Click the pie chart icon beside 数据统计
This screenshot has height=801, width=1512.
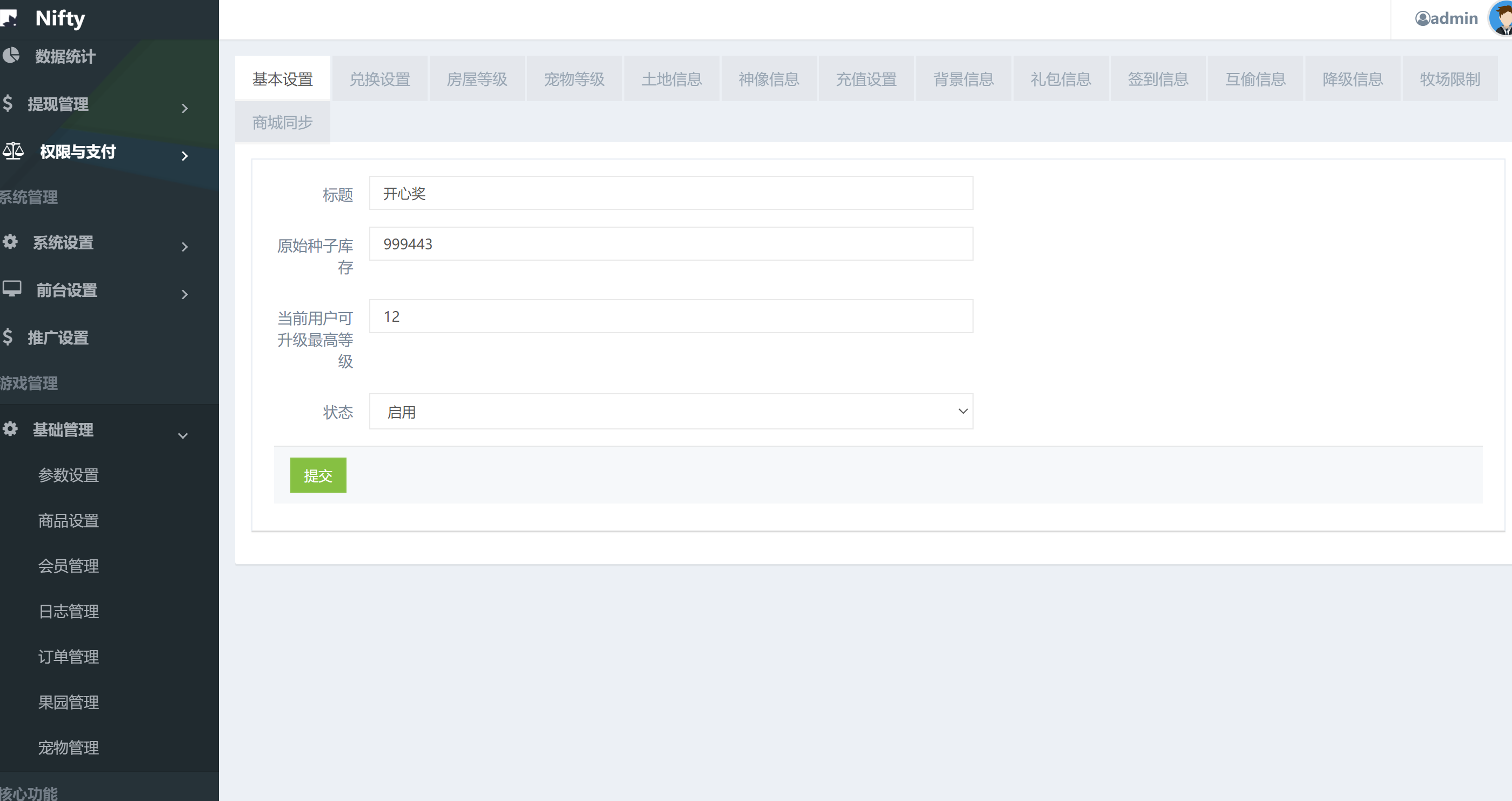pos(11,56)
